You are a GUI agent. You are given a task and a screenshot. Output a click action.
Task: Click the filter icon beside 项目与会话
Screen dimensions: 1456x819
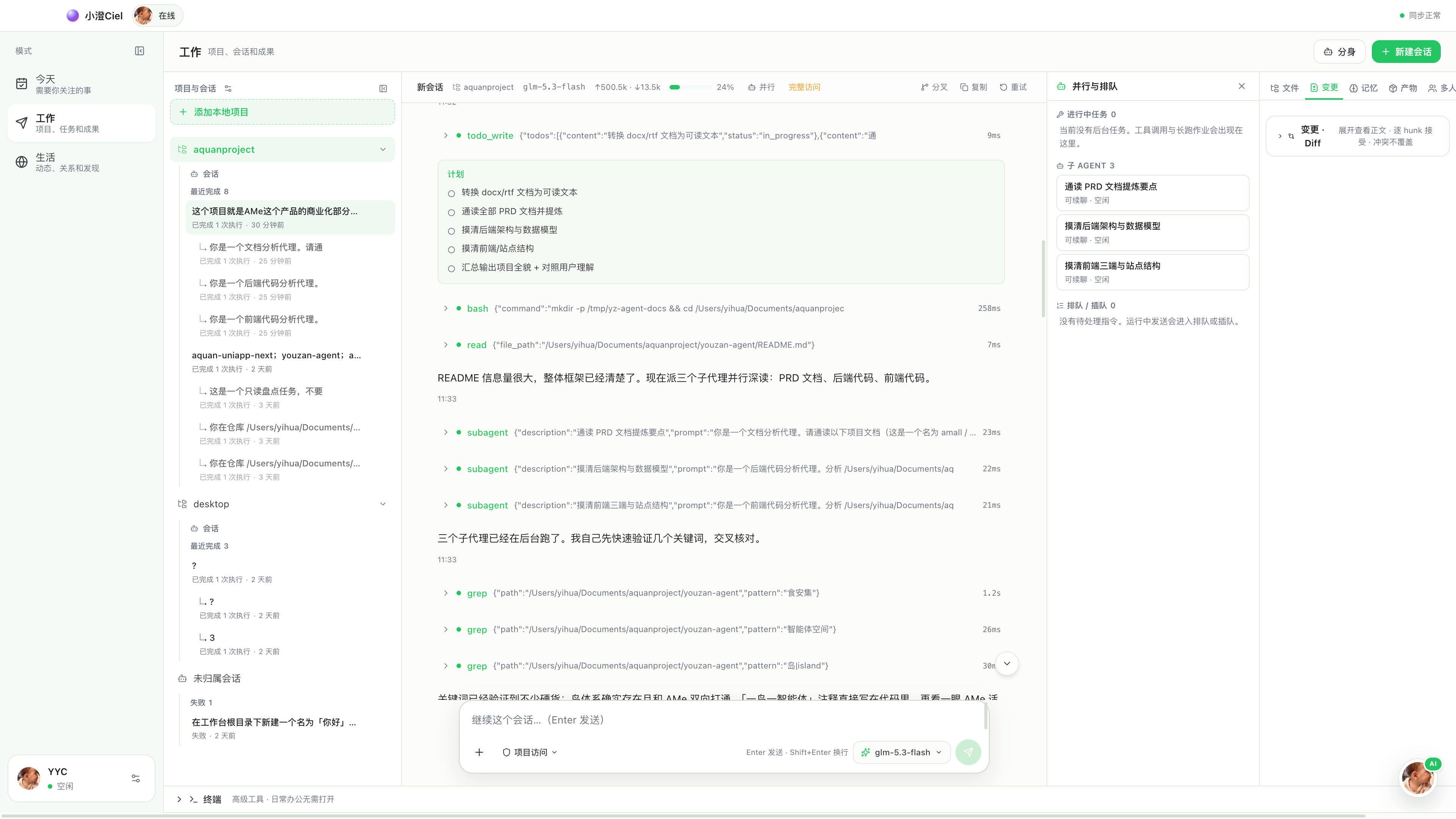[x=228, y=89]
